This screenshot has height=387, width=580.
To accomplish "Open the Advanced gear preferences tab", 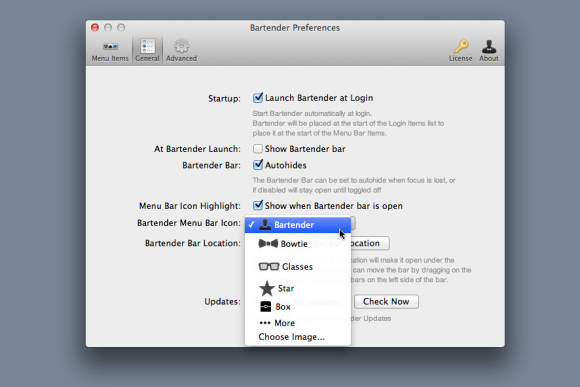I will pyautogui.click(x=181, y=51).
